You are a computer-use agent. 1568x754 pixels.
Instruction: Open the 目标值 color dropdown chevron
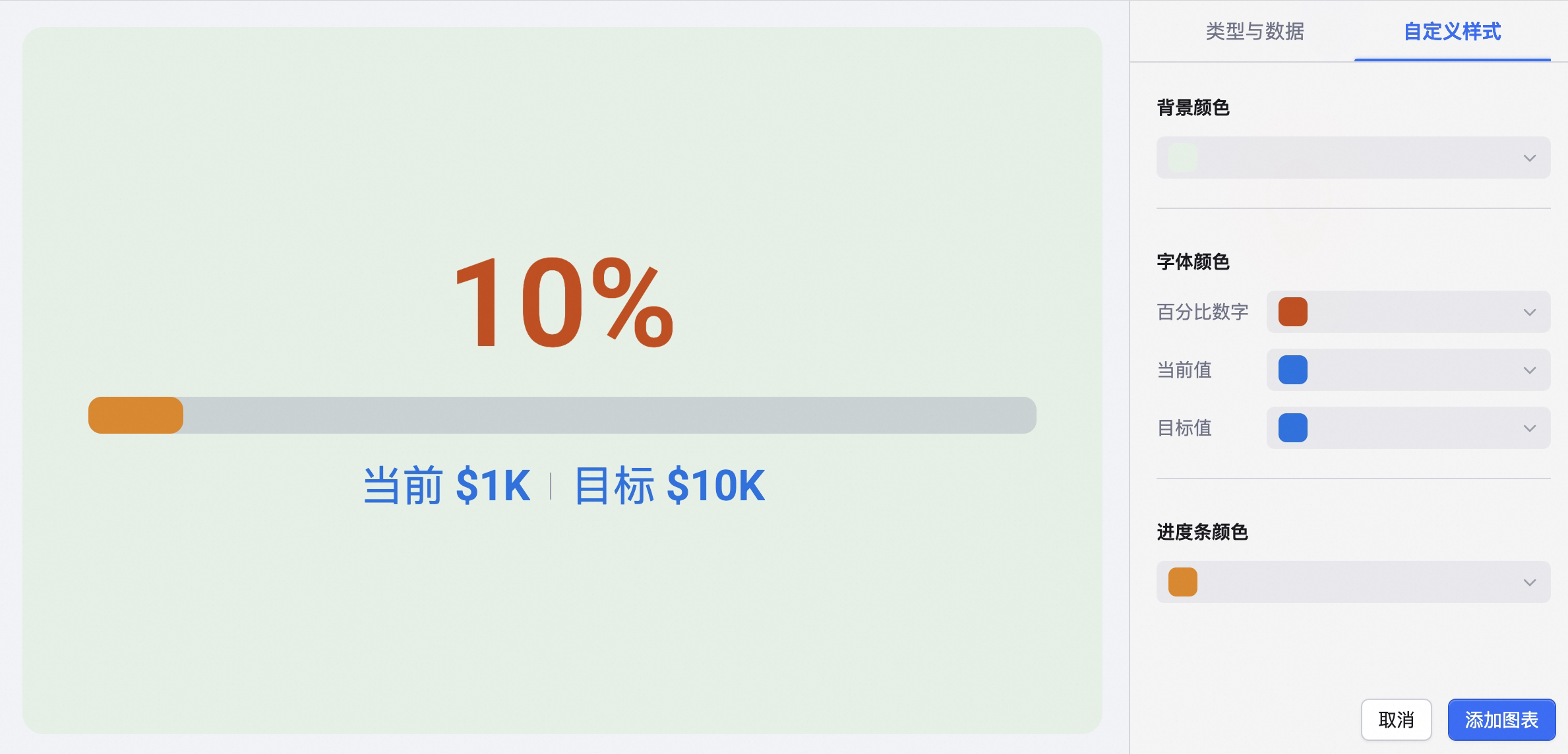point(1530,428)
